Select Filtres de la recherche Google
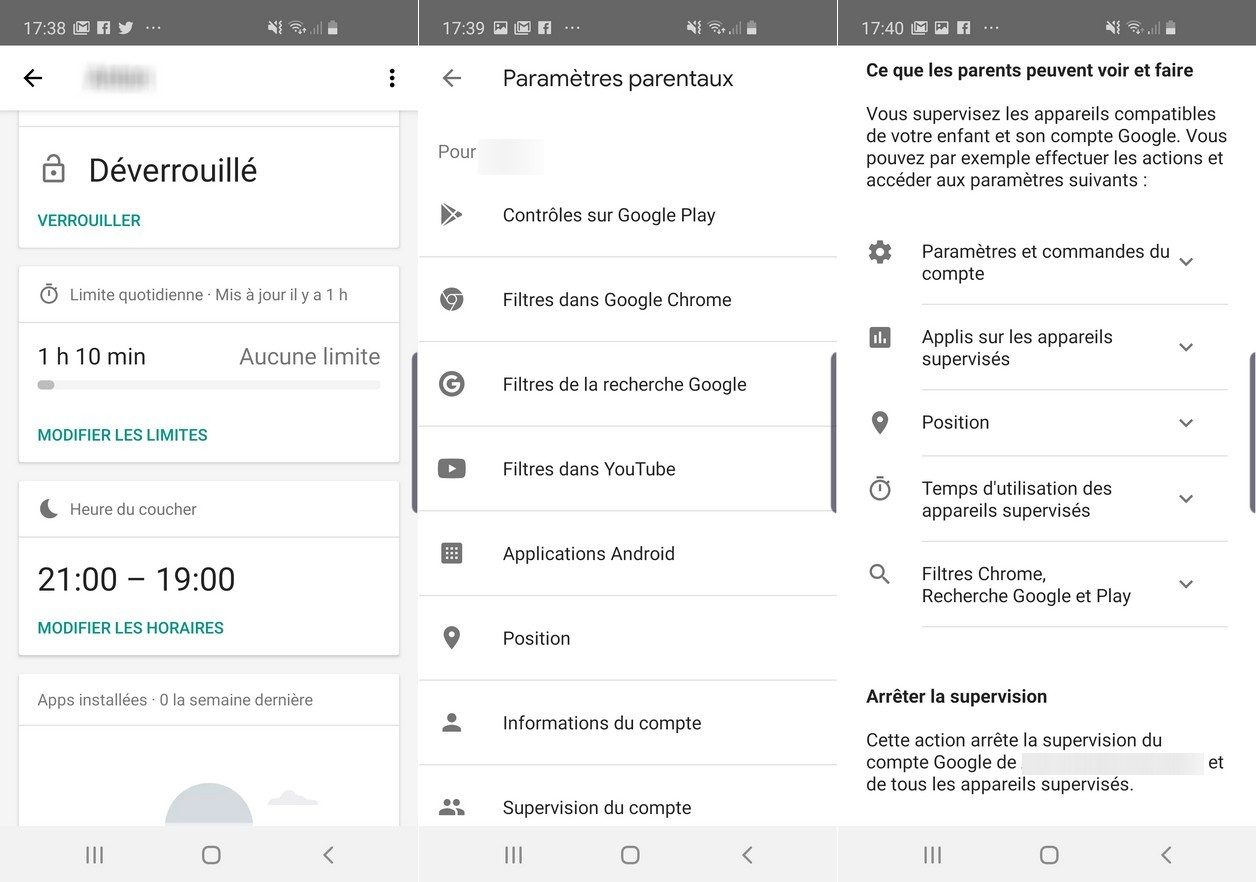Image resolution: width=1256 pixels, height=882 pixels. 624,384
